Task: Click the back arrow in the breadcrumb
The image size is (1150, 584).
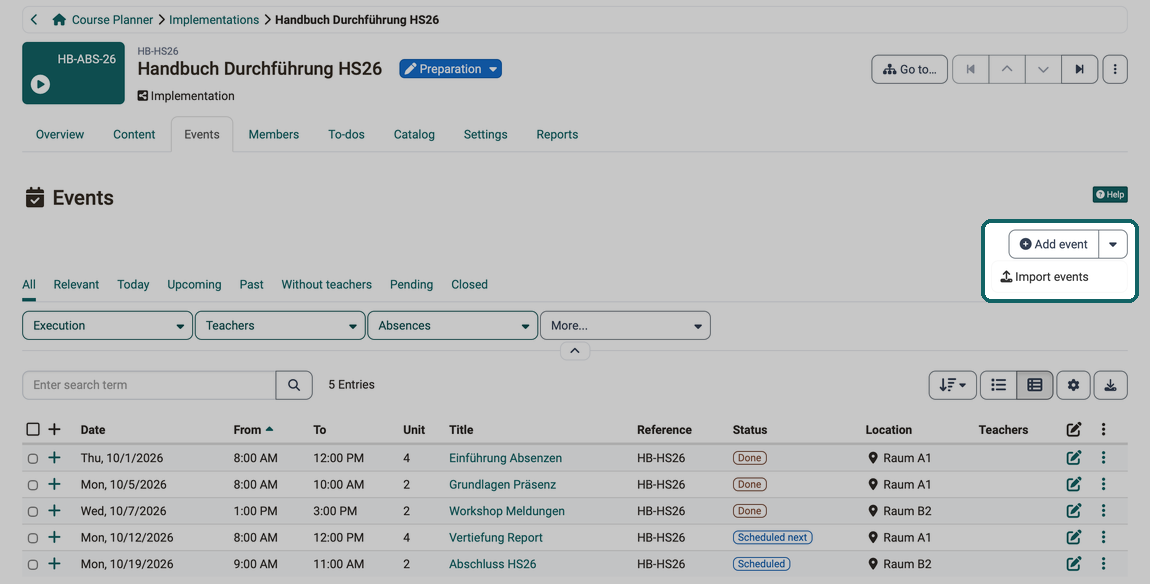Action: [x=34, y=20]
